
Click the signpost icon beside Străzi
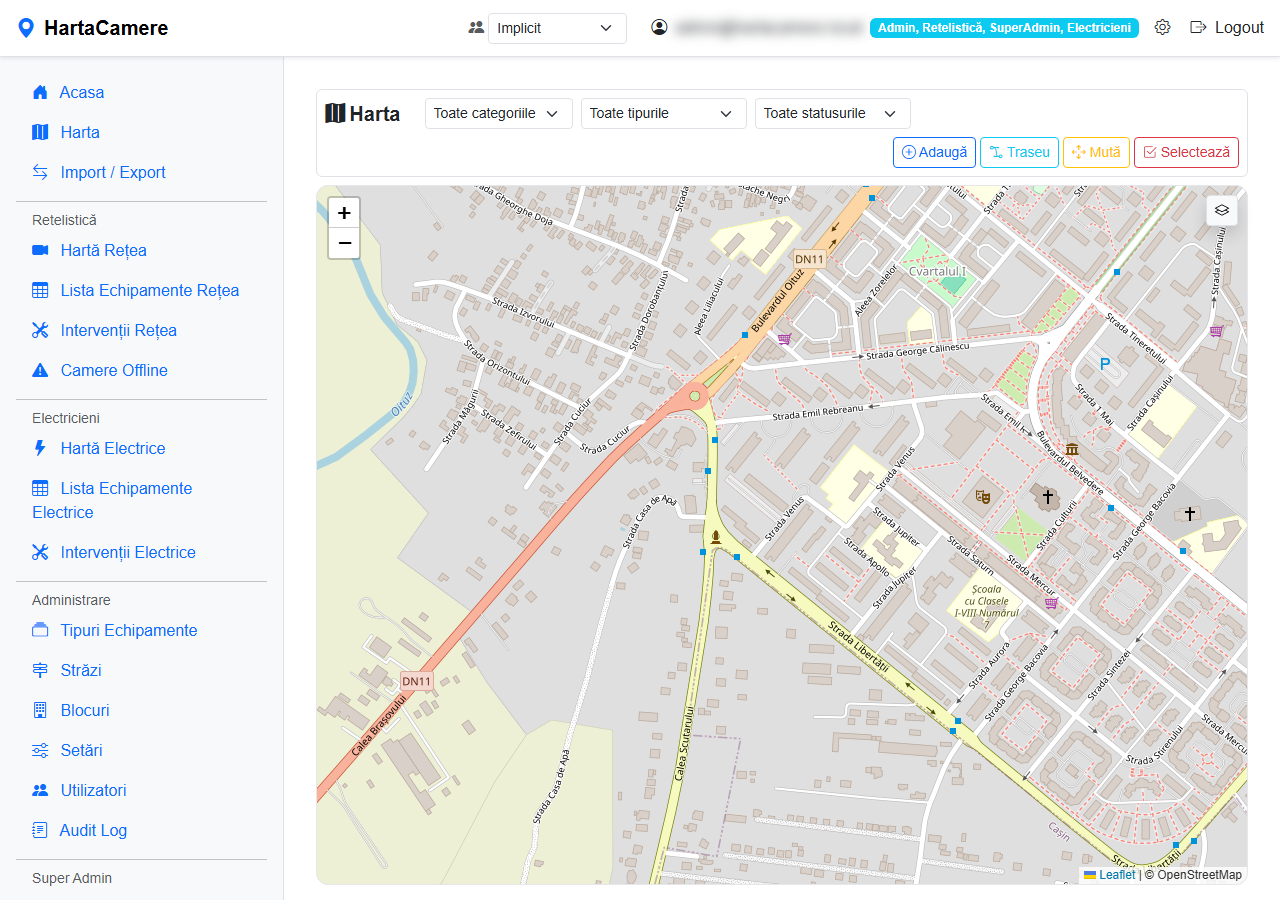[40, 670]
